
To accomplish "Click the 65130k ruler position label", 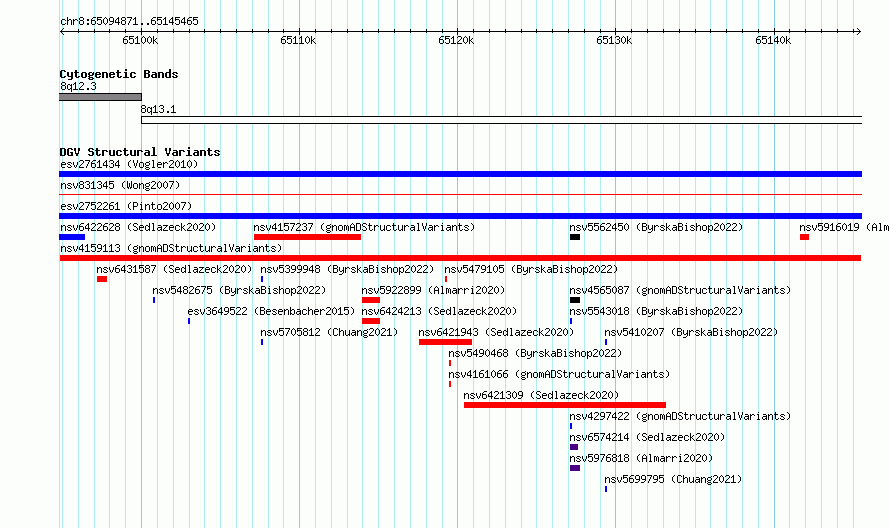I will tap(614, 40).
